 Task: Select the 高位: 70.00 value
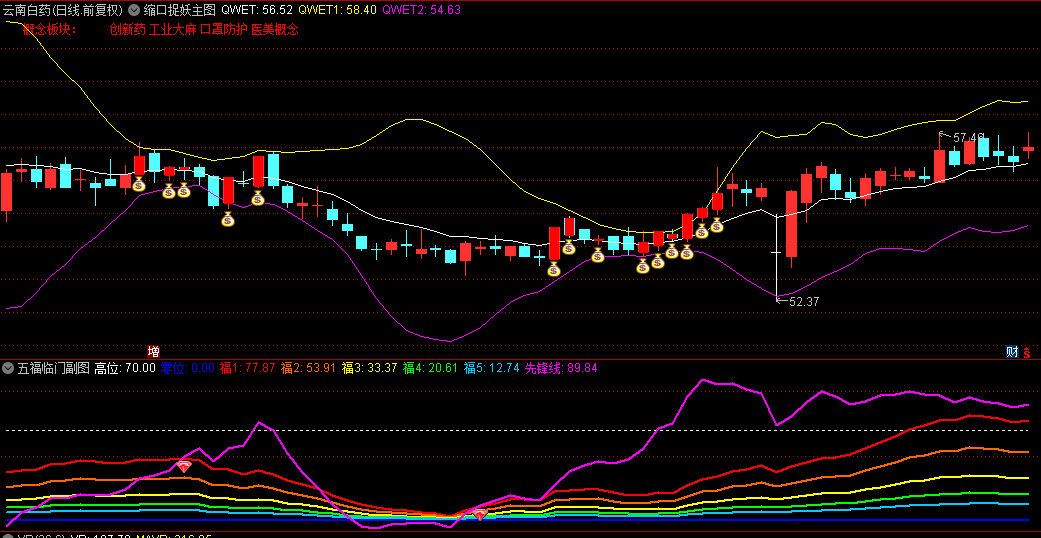(125, 367)
